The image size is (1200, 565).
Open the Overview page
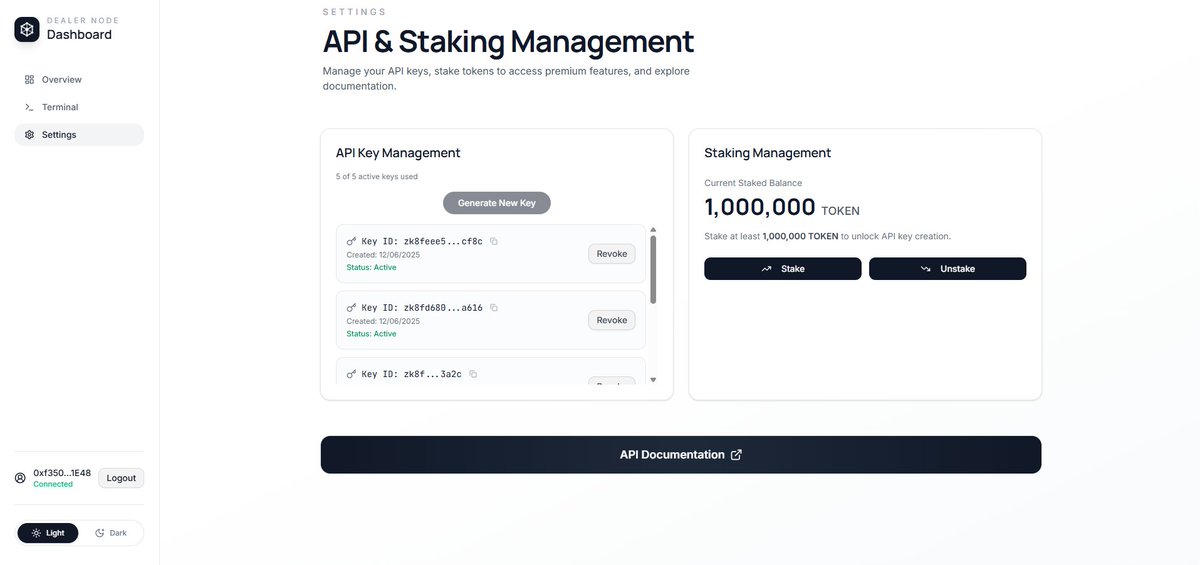pyautogui.click(x=79, y=79)
